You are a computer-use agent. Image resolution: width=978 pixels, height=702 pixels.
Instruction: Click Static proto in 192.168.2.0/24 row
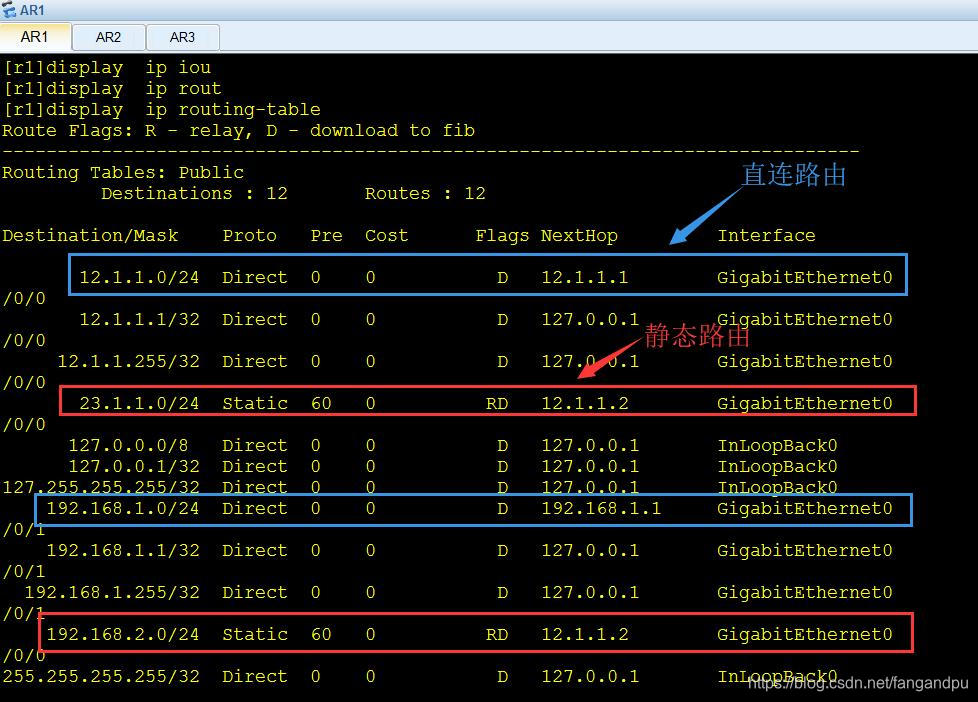(x=255, y=634)
